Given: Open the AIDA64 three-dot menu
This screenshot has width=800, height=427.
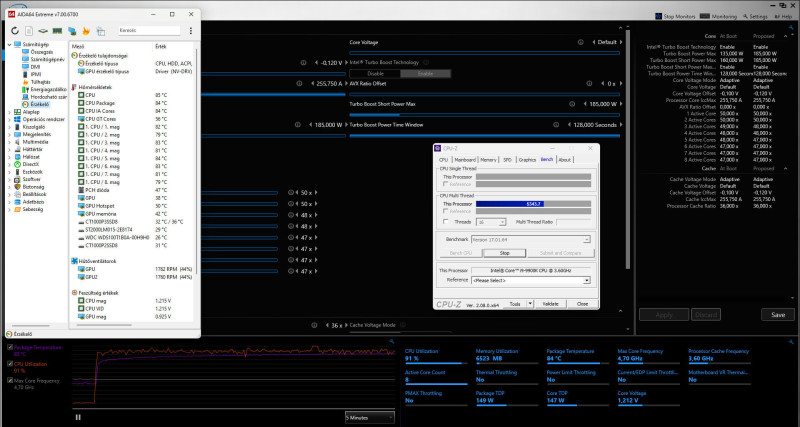Looking at the screenshot, I should pos(191,31).
